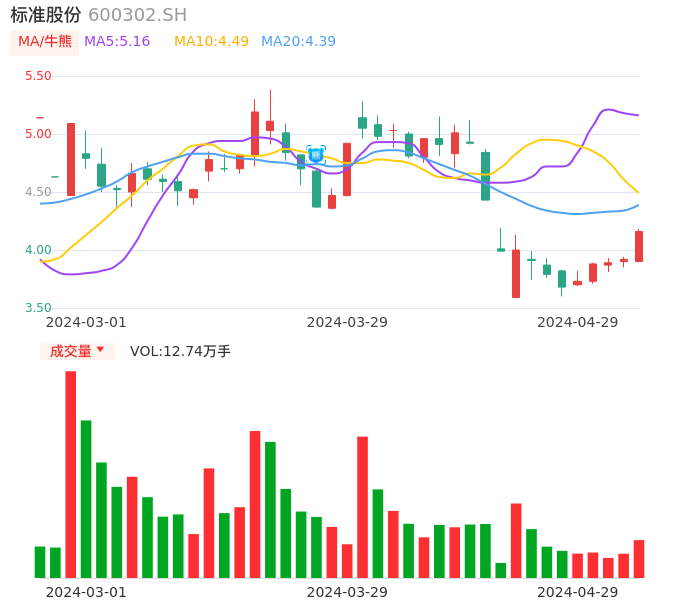Viewport: 686px width, 606px height.
Task: Click the stock name 标准股份
Action: pyautogui.click(x=46, y=15)
